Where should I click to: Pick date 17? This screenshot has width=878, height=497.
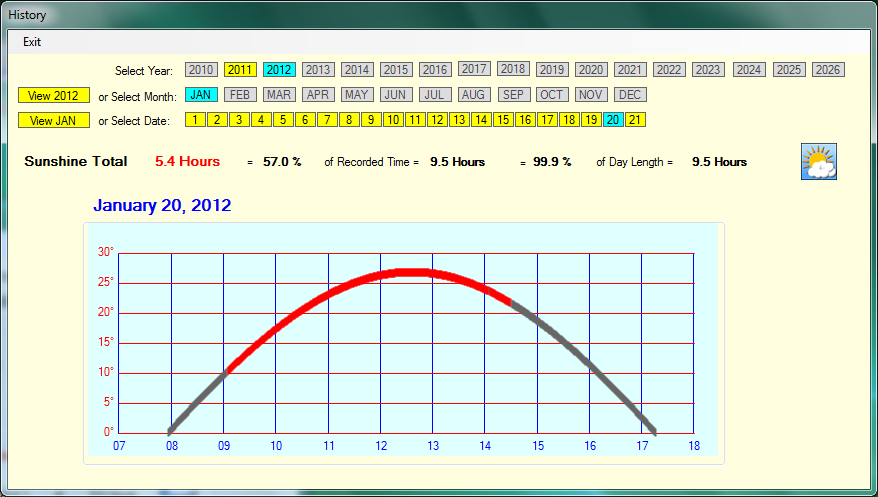click(548, 120)
